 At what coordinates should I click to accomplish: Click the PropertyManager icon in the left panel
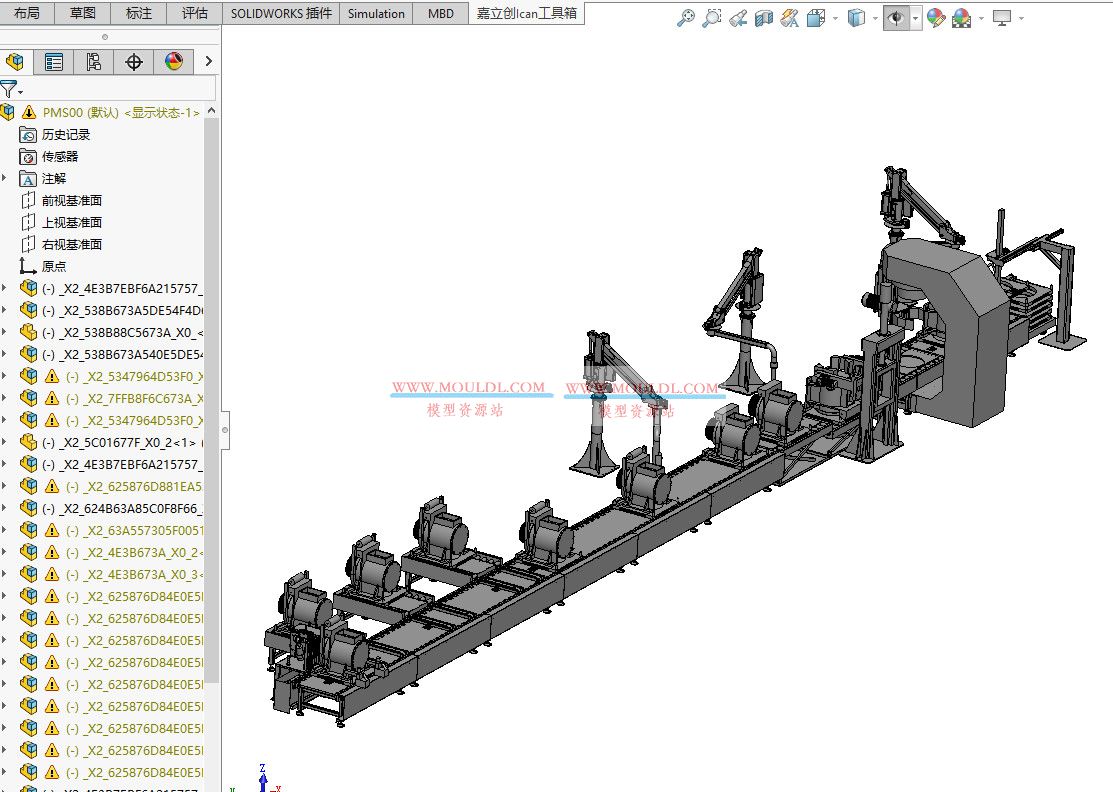[55, 61]
